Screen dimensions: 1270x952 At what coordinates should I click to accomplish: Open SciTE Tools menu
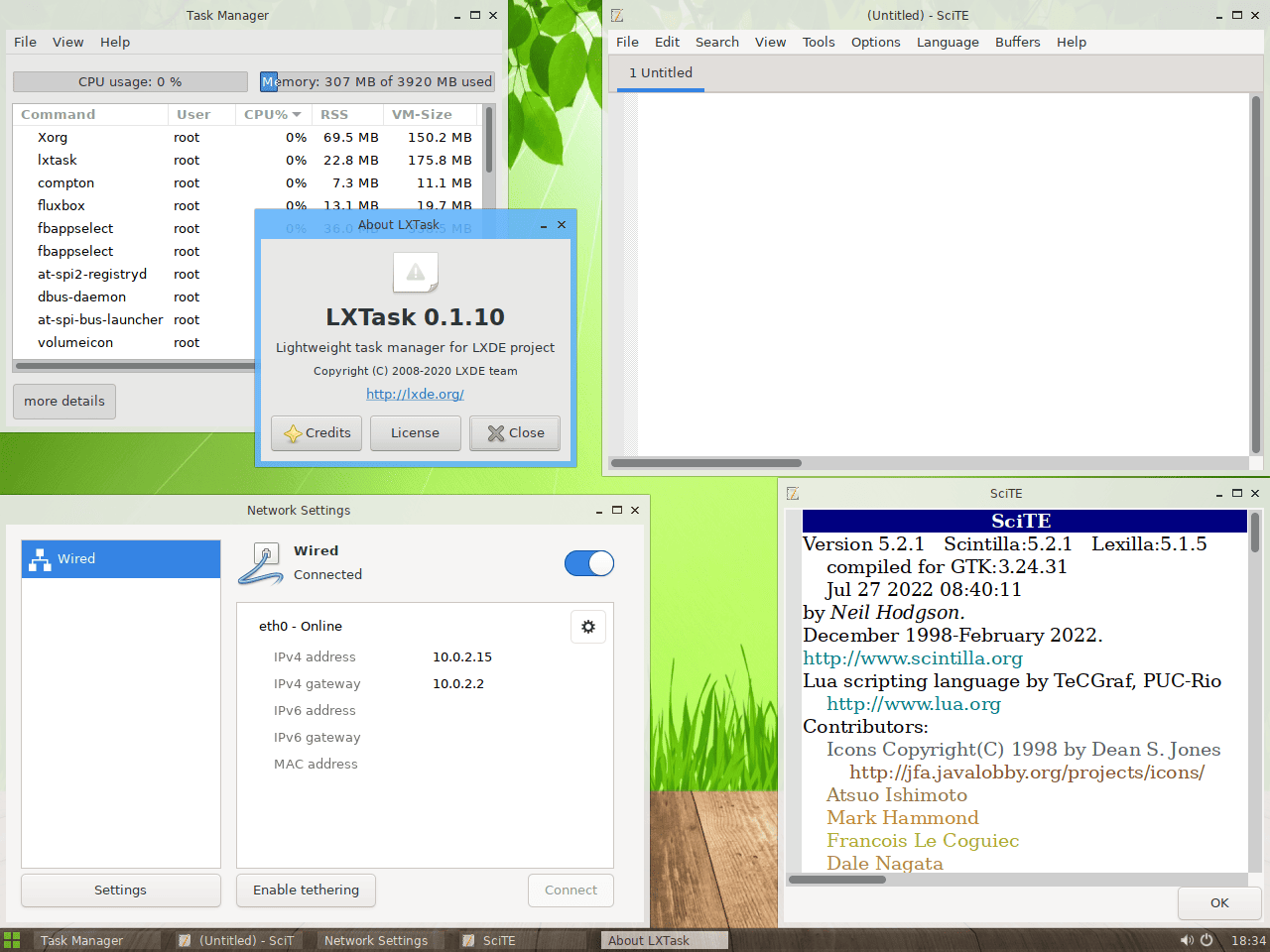tap(819, 42)
